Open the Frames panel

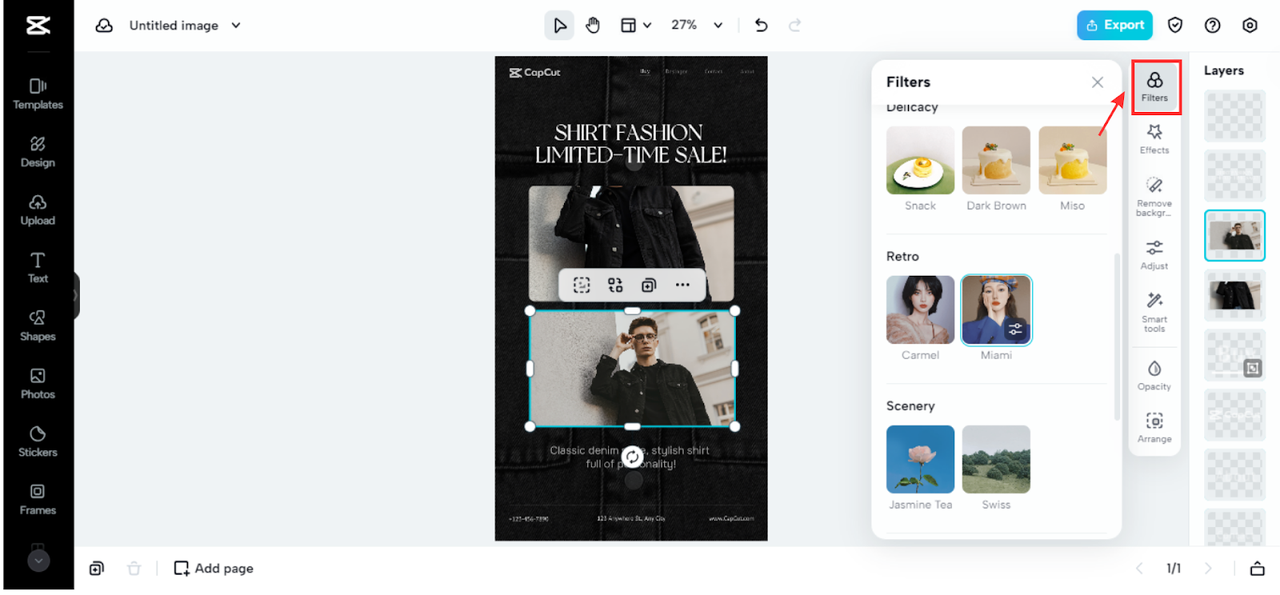coord(38,500)
